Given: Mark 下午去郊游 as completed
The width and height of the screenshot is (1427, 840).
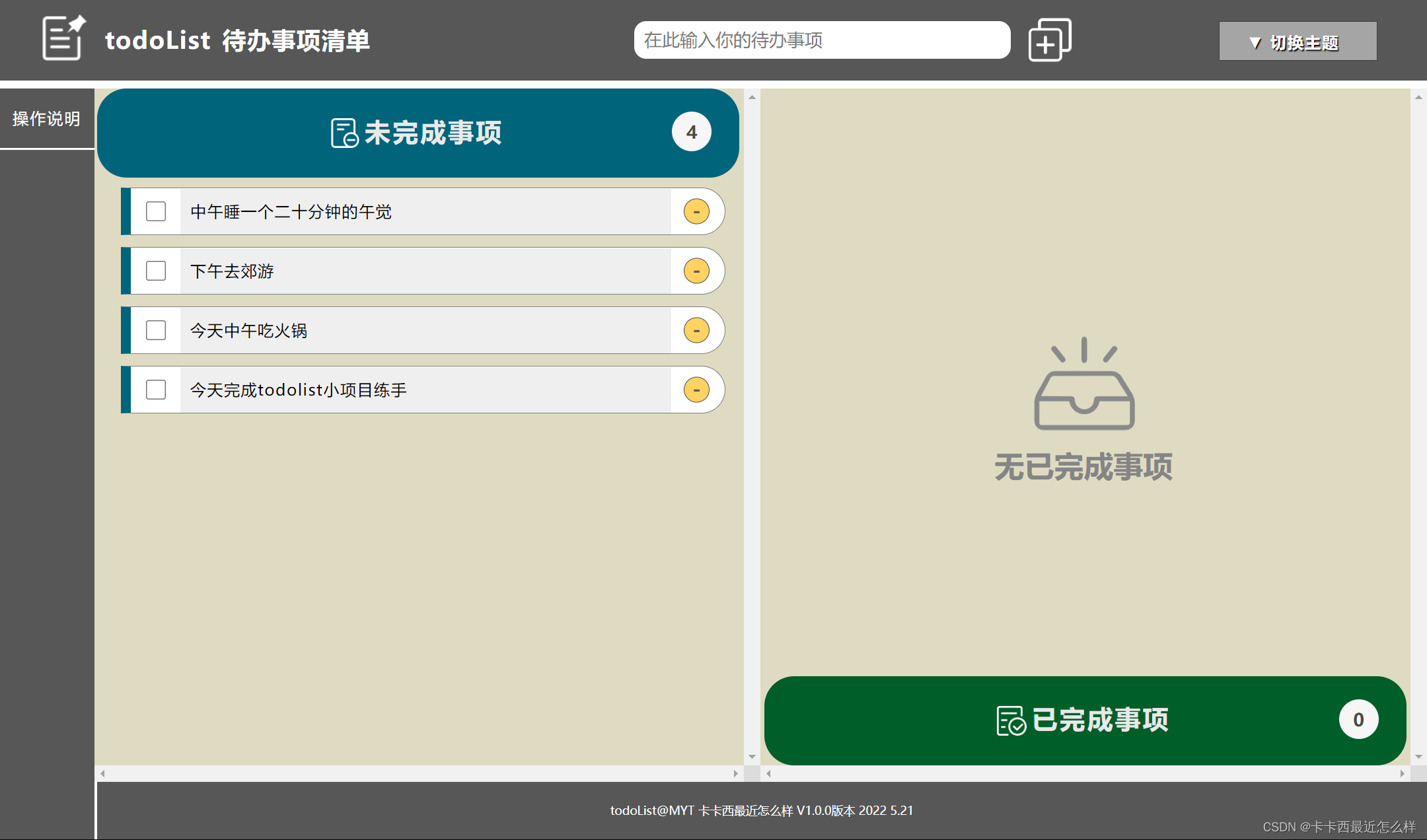Looking at the screenshot, I should point(156,271).
